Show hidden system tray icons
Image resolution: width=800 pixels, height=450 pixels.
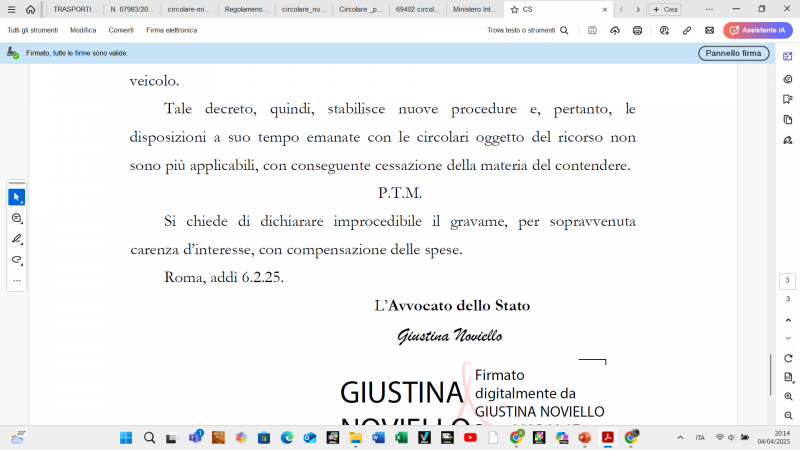pyautogui.click(x=680, y=438)
